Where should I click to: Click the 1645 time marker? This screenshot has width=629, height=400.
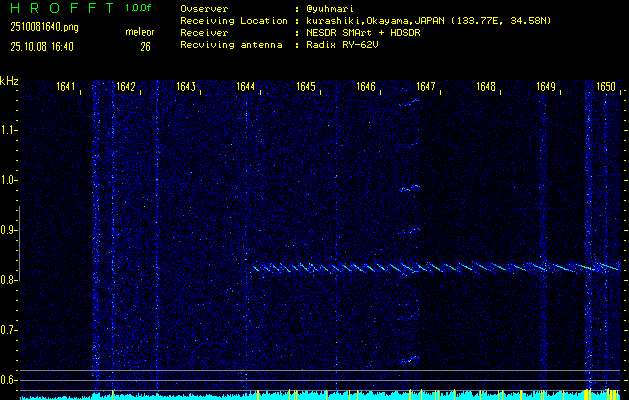point(306,87)
